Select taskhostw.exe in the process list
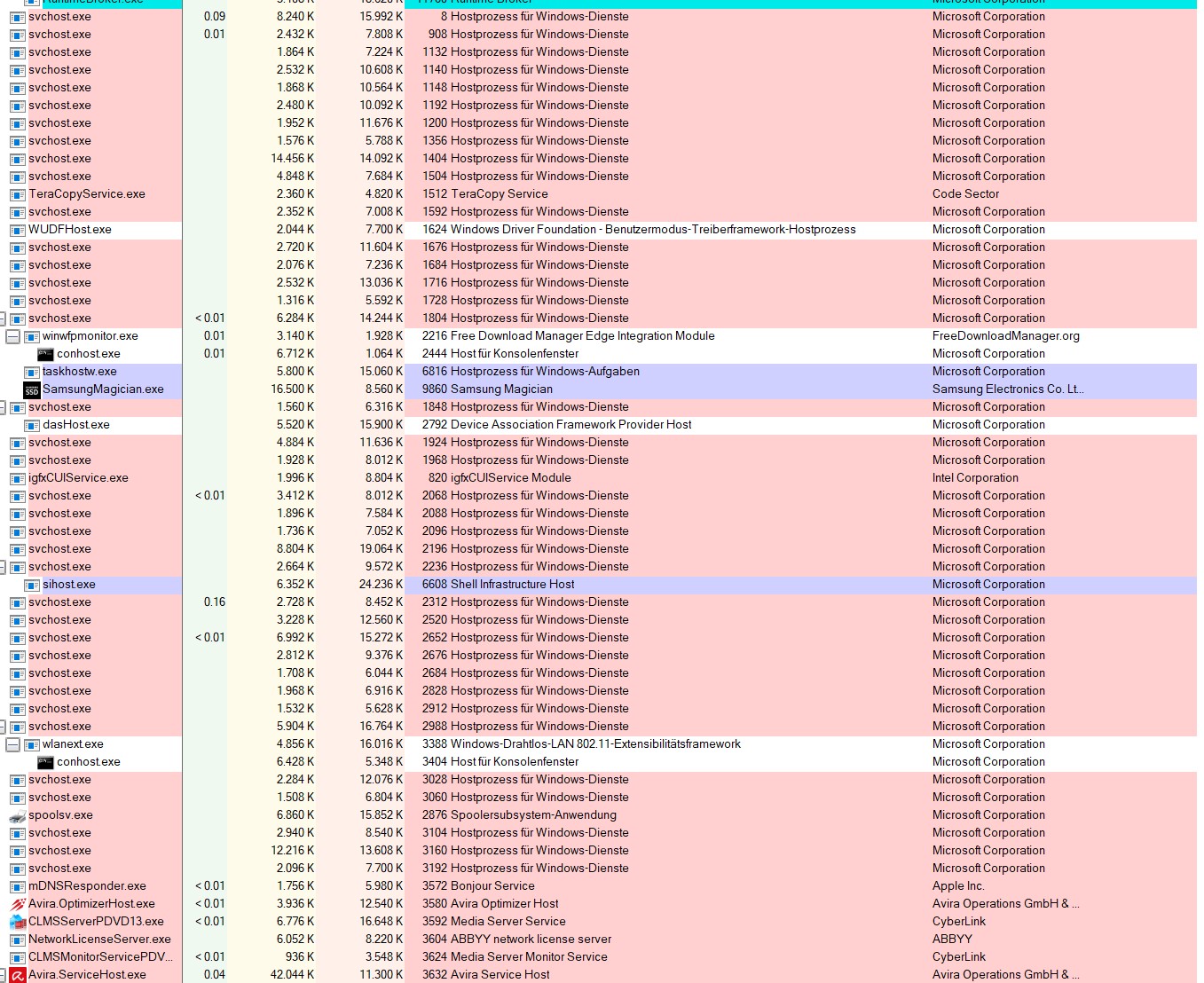Viewport: 1204px width, 983px height. click(80, 372)
